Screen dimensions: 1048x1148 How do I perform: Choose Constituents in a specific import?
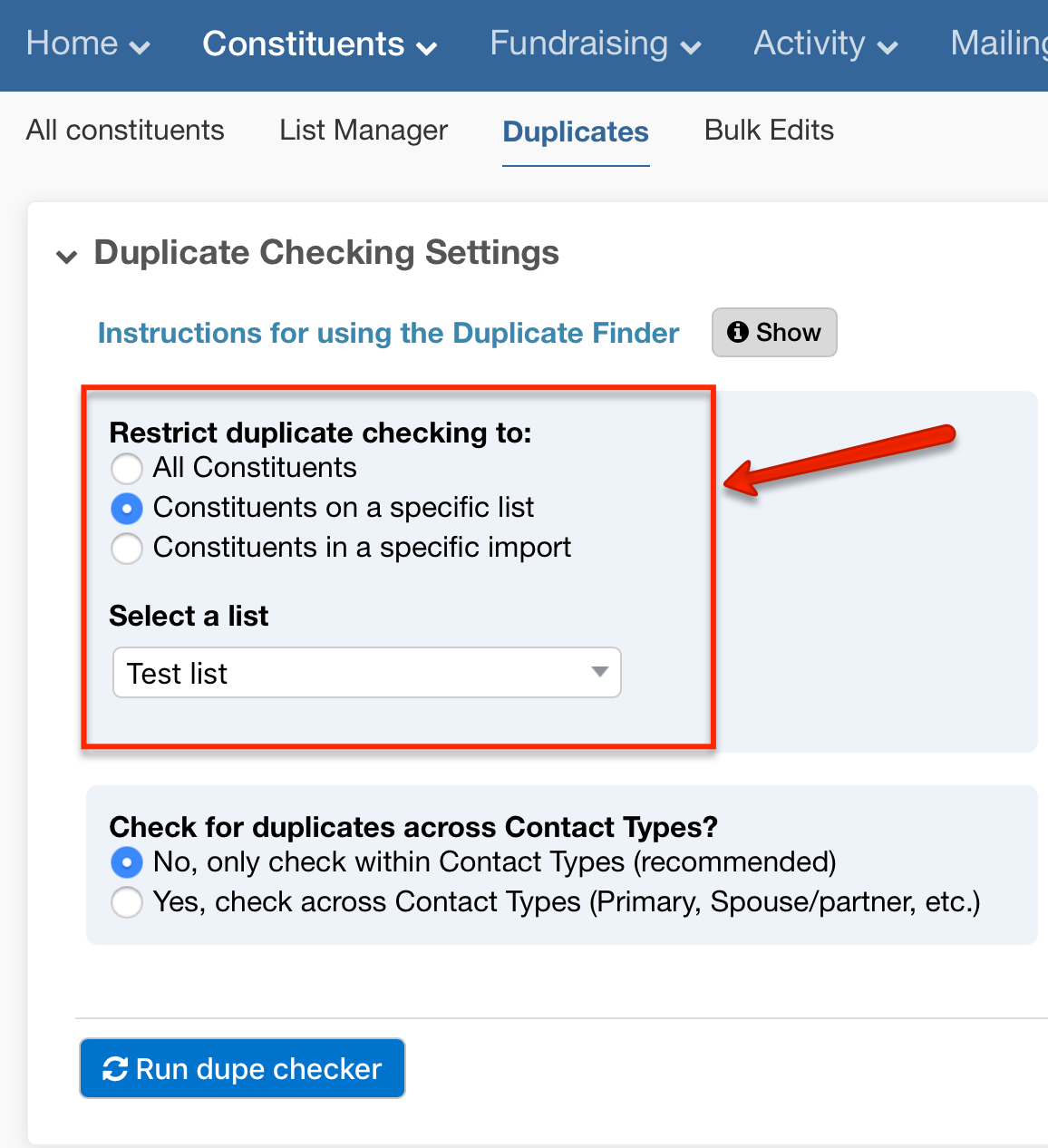[127, 548]
